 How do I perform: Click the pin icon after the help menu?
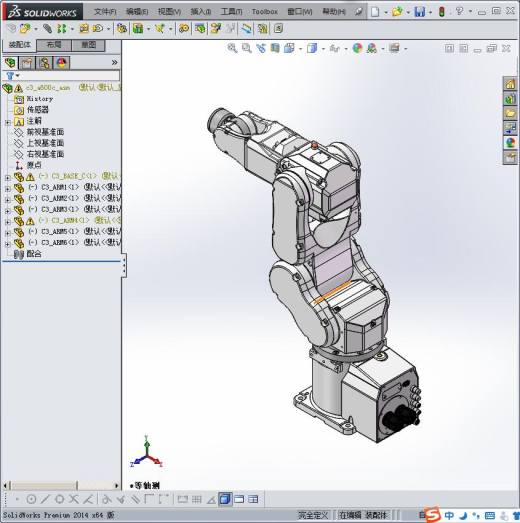click(x=358, y=12)
